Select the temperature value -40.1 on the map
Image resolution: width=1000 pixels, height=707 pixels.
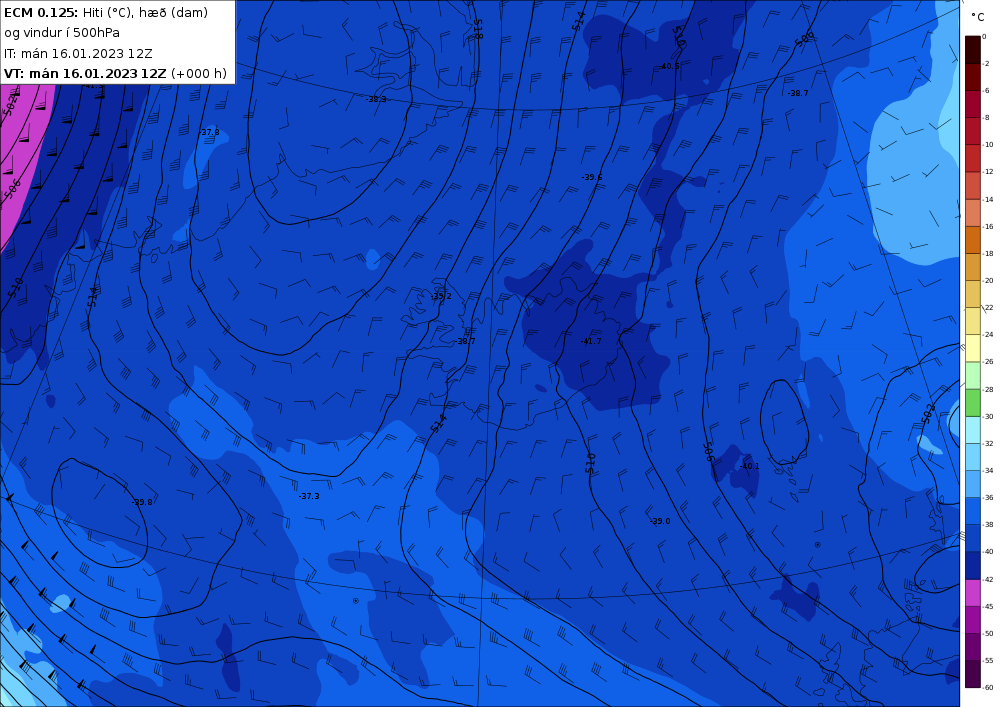tap(749, 467)
